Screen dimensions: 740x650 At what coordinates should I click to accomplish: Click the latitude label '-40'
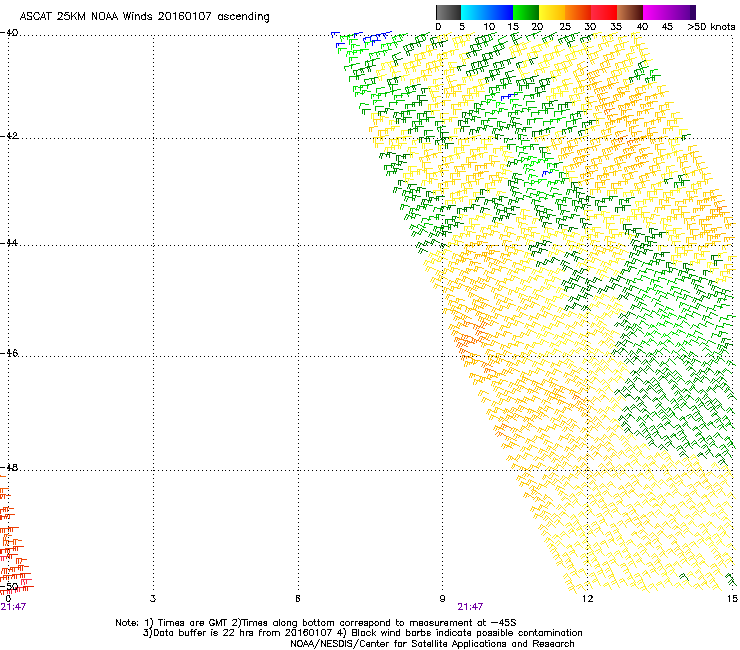[x=9, y=33]
